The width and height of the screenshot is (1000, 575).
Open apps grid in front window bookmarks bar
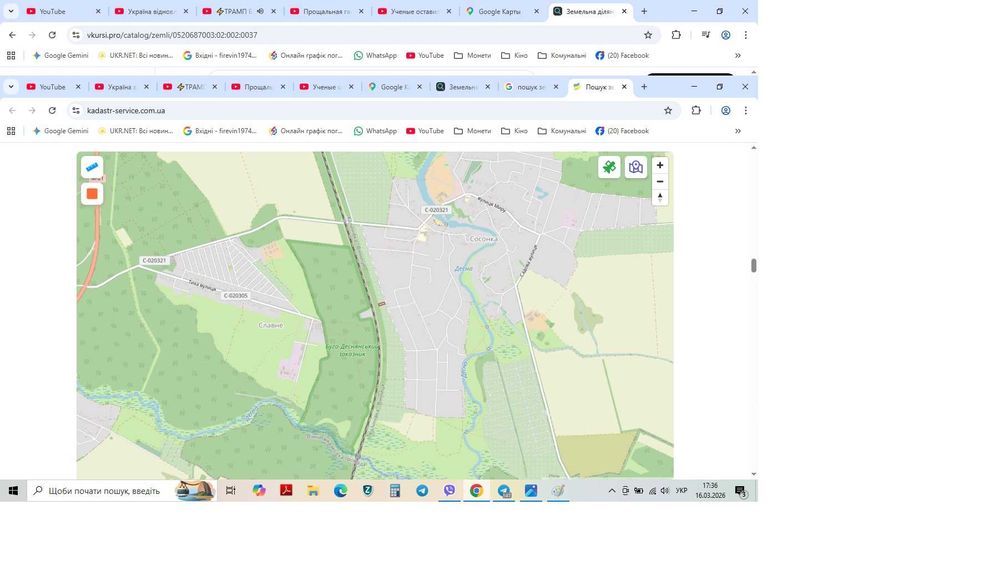tap(11, 131)
